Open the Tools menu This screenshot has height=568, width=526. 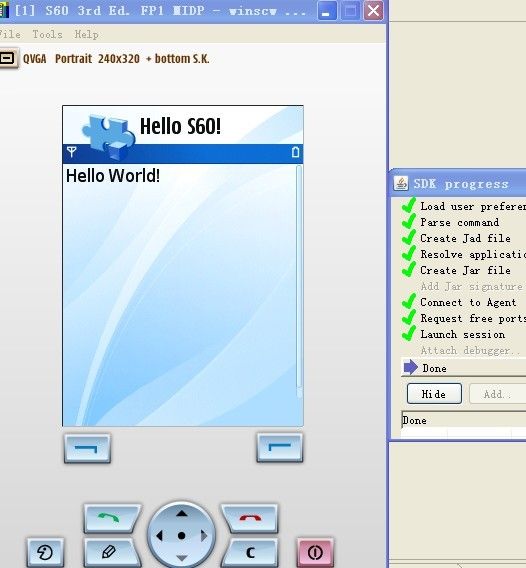click(47, 34)
